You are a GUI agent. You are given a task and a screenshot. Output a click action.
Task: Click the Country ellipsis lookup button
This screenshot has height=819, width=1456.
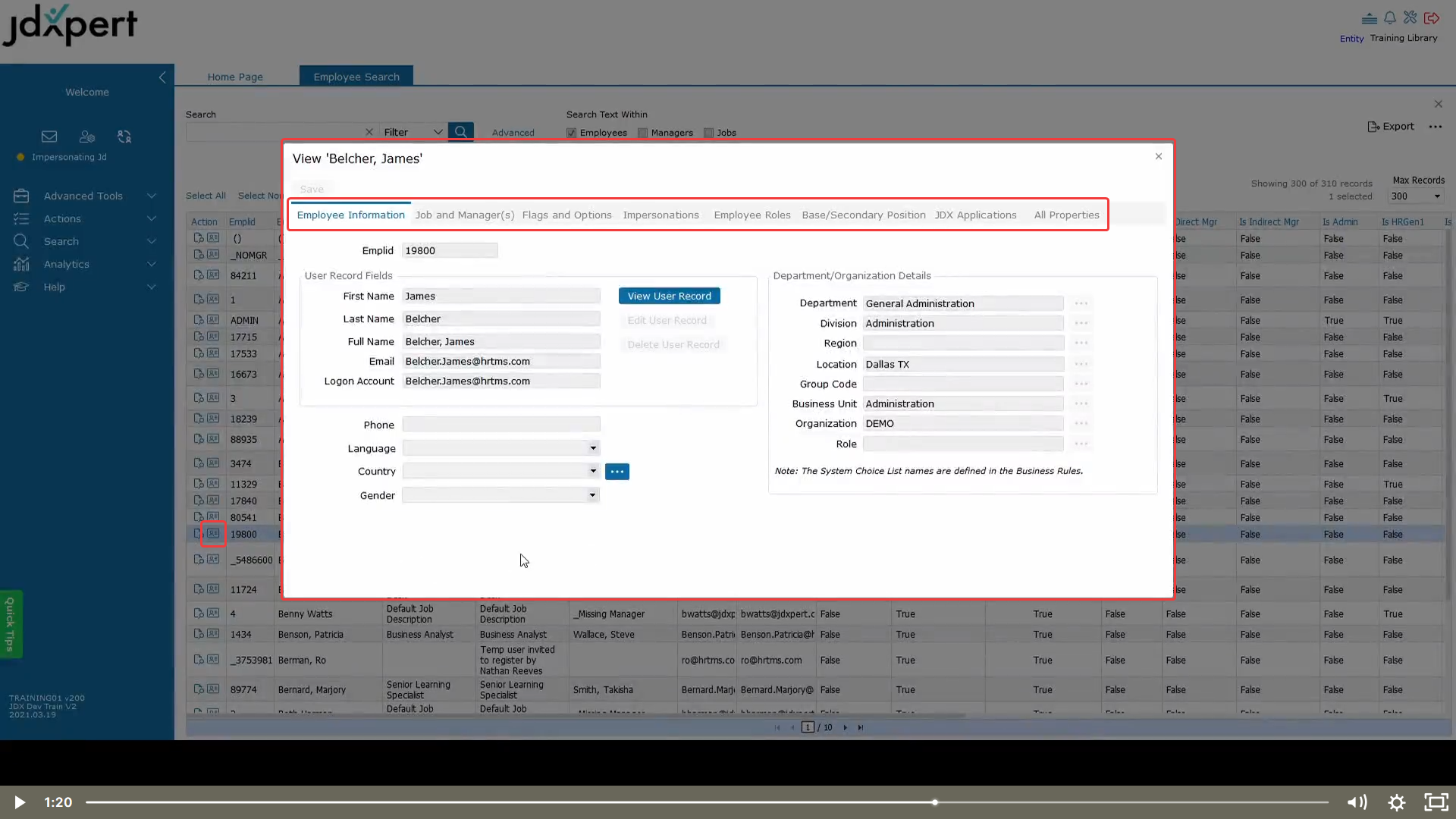(x=617, y=472)
